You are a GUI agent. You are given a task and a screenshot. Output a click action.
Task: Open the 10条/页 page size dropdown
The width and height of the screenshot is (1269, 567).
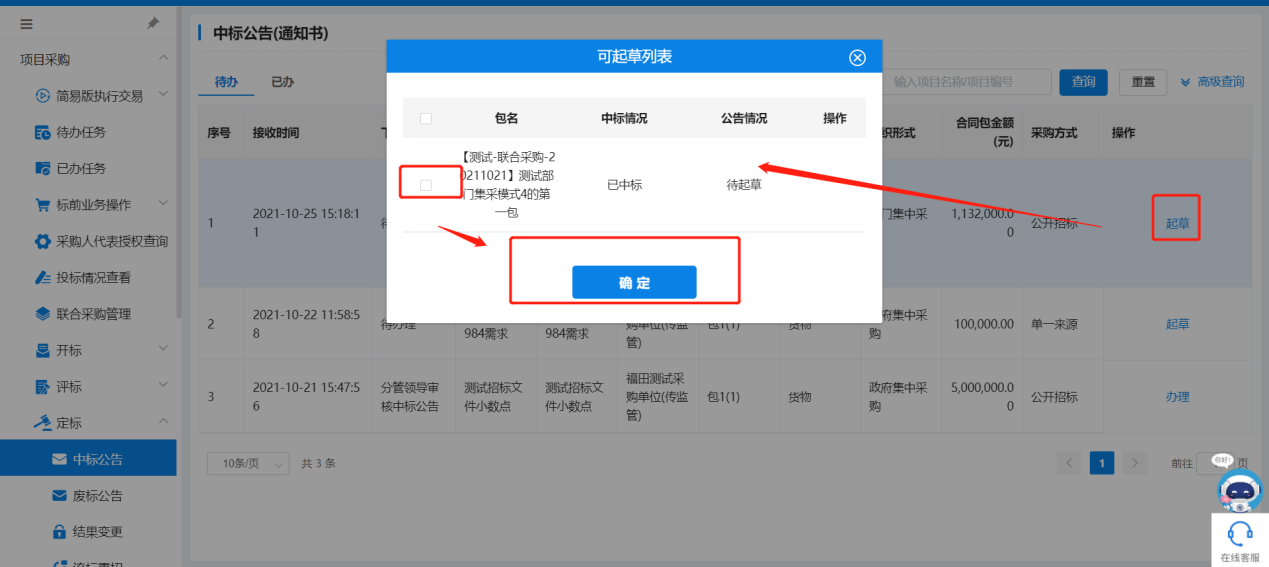(247, 463)
